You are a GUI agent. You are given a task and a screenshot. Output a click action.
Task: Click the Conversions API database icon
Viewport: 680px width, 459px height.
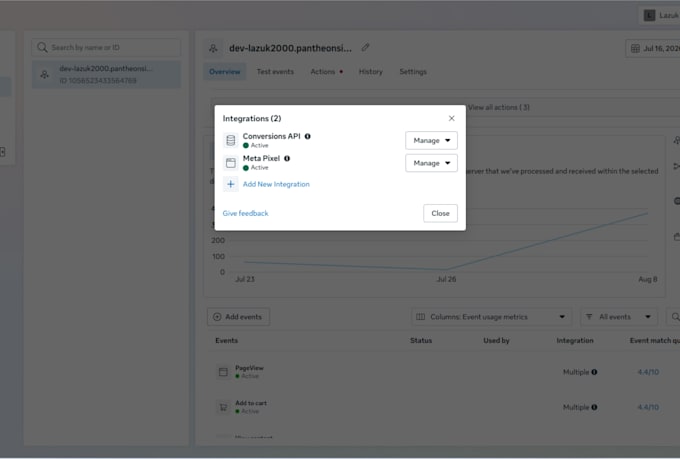[231, 140]
